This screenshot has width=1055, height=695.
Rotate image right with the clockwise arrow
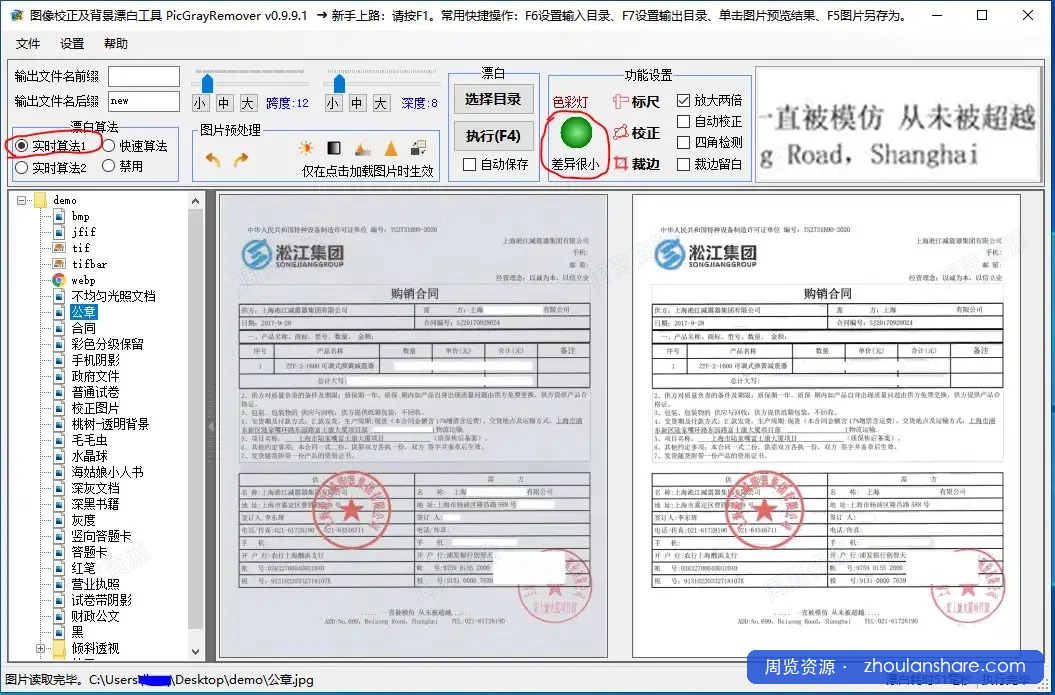pyautogui.click(x=240, y=159)
